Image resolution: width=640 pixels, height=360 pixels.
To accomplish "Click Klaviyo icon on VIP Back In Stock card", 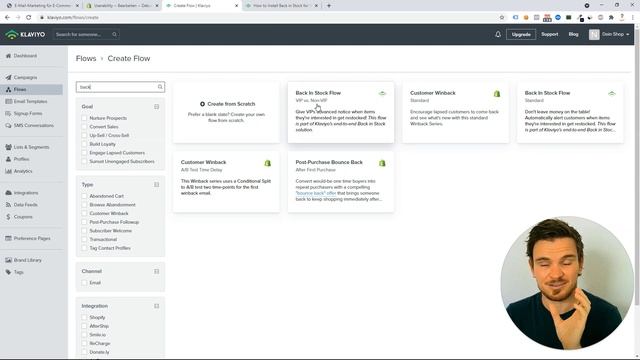I will 382,93.
